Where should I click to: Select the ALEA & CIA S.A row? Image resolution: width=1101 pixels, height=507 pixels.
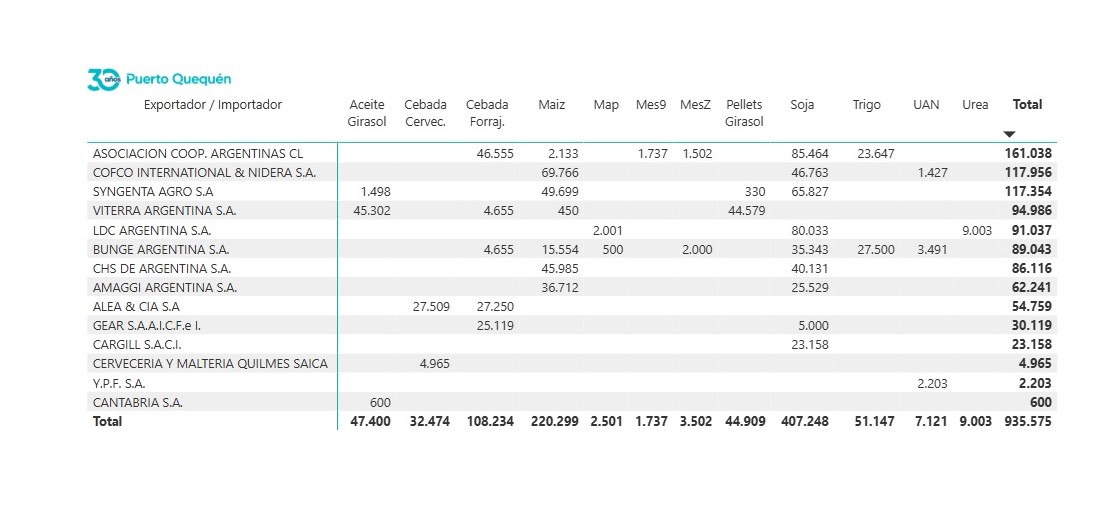tap(572, 306)
